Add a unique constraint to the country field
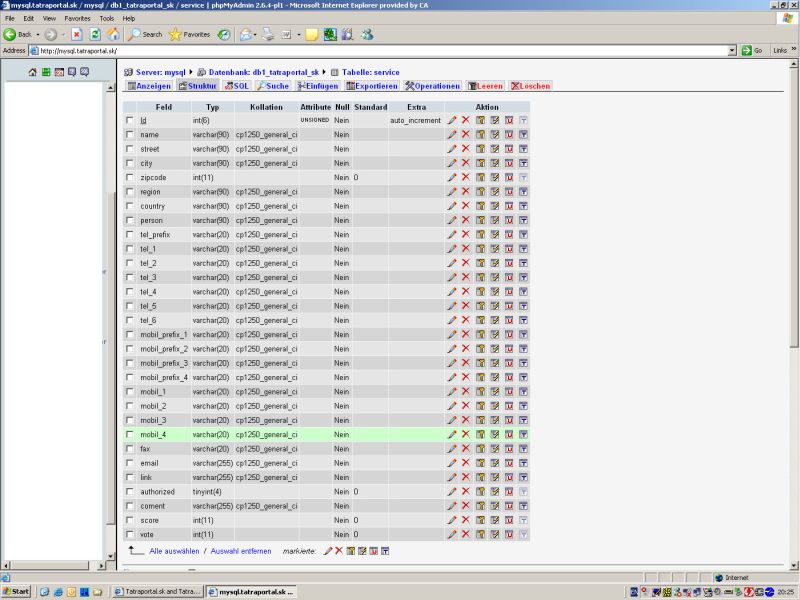 point(509,206)
